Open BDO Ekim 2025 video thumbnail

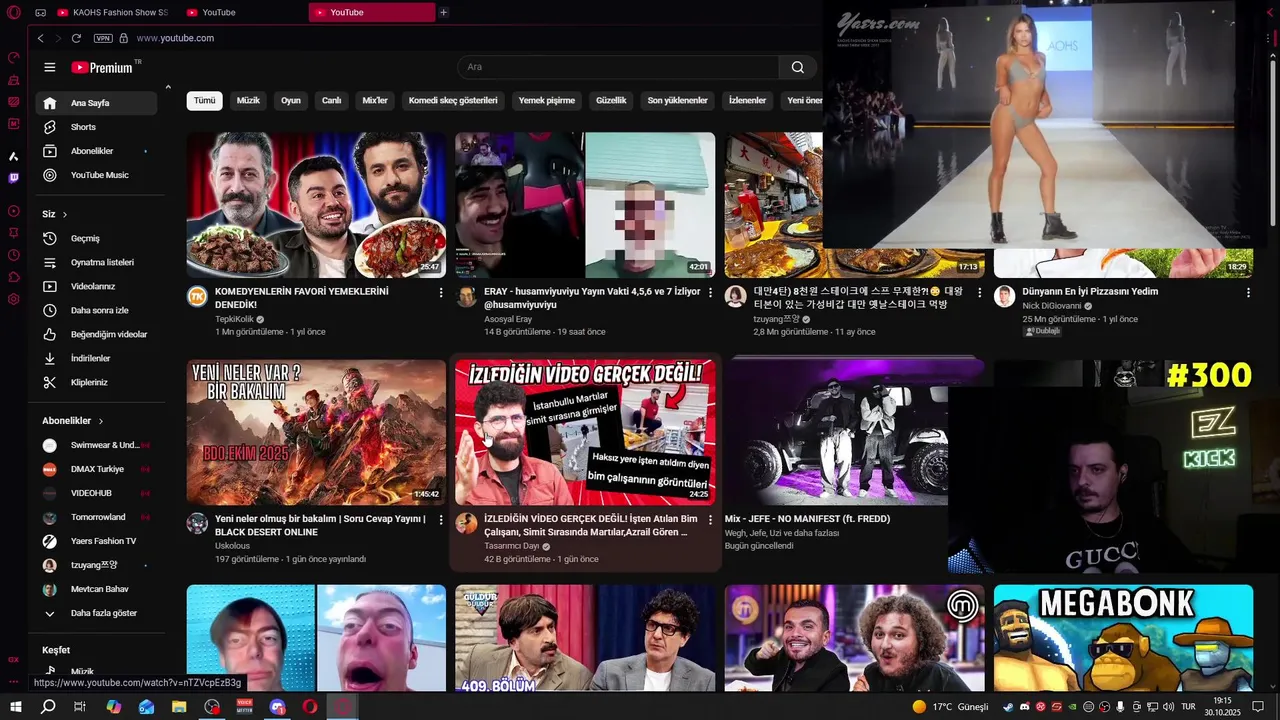click(316, 432)
